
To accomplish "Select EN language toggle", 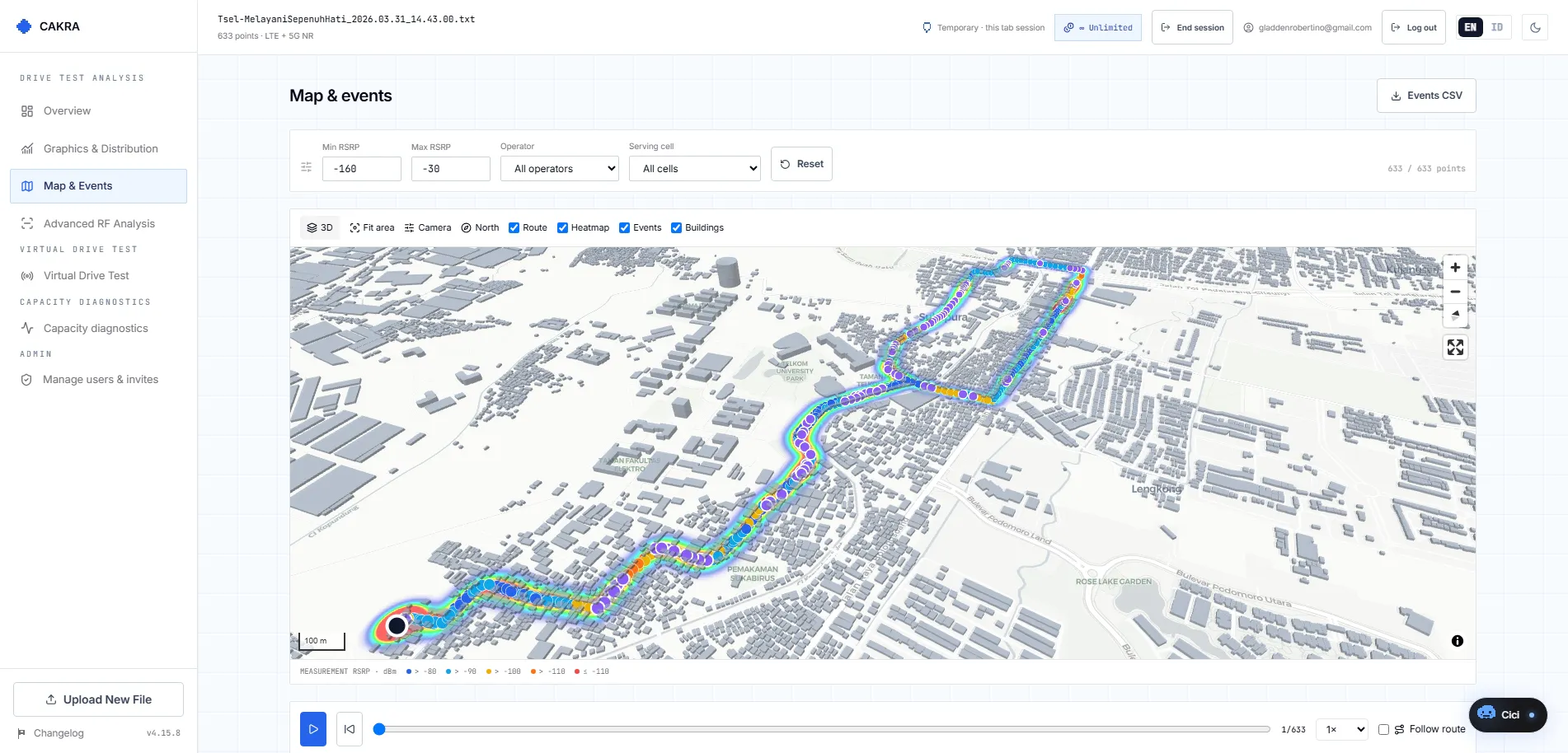I will [x=1471, y=27].
